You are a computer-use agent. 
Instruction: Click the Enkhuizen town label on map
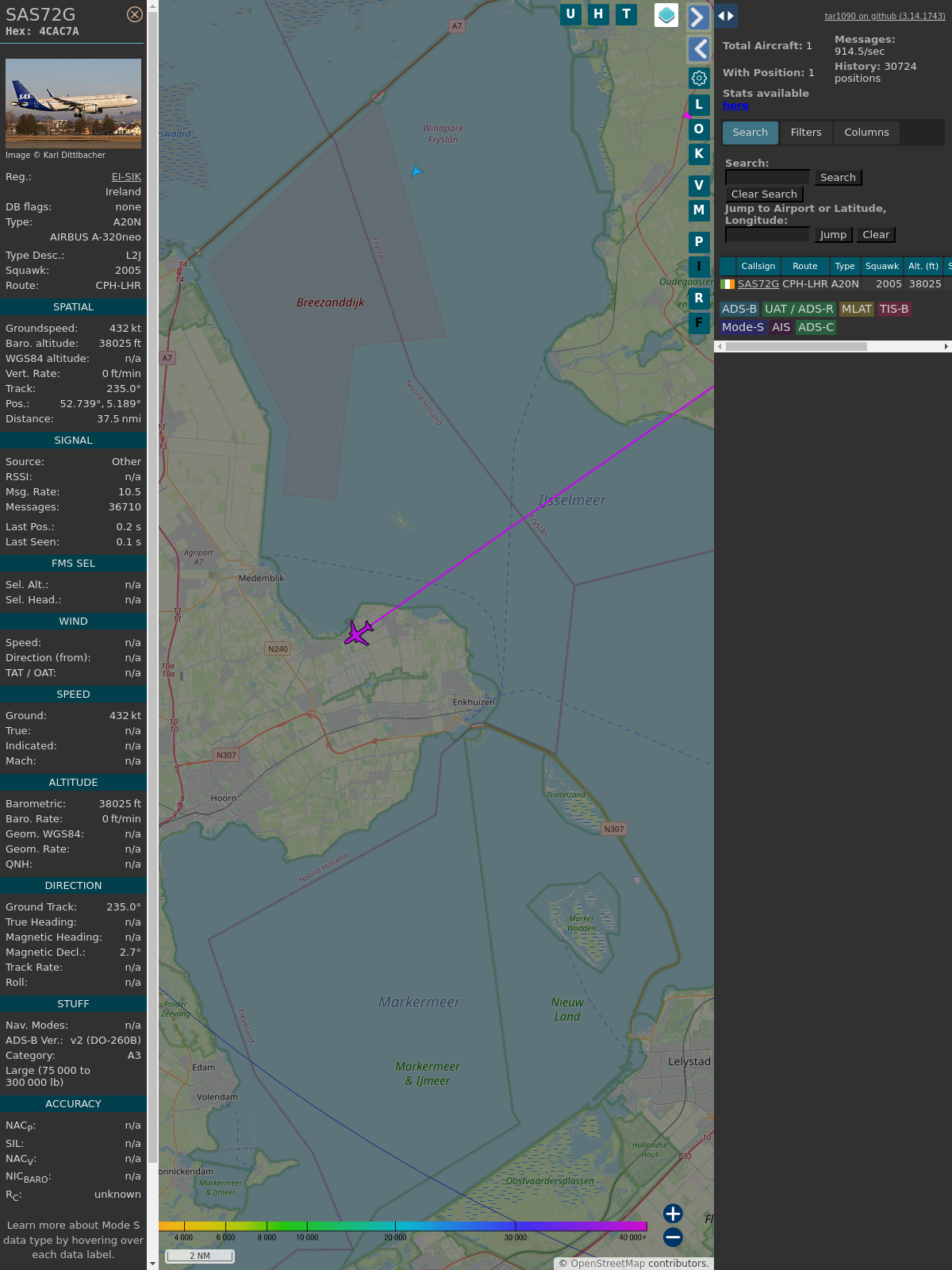tap(474, 702)
